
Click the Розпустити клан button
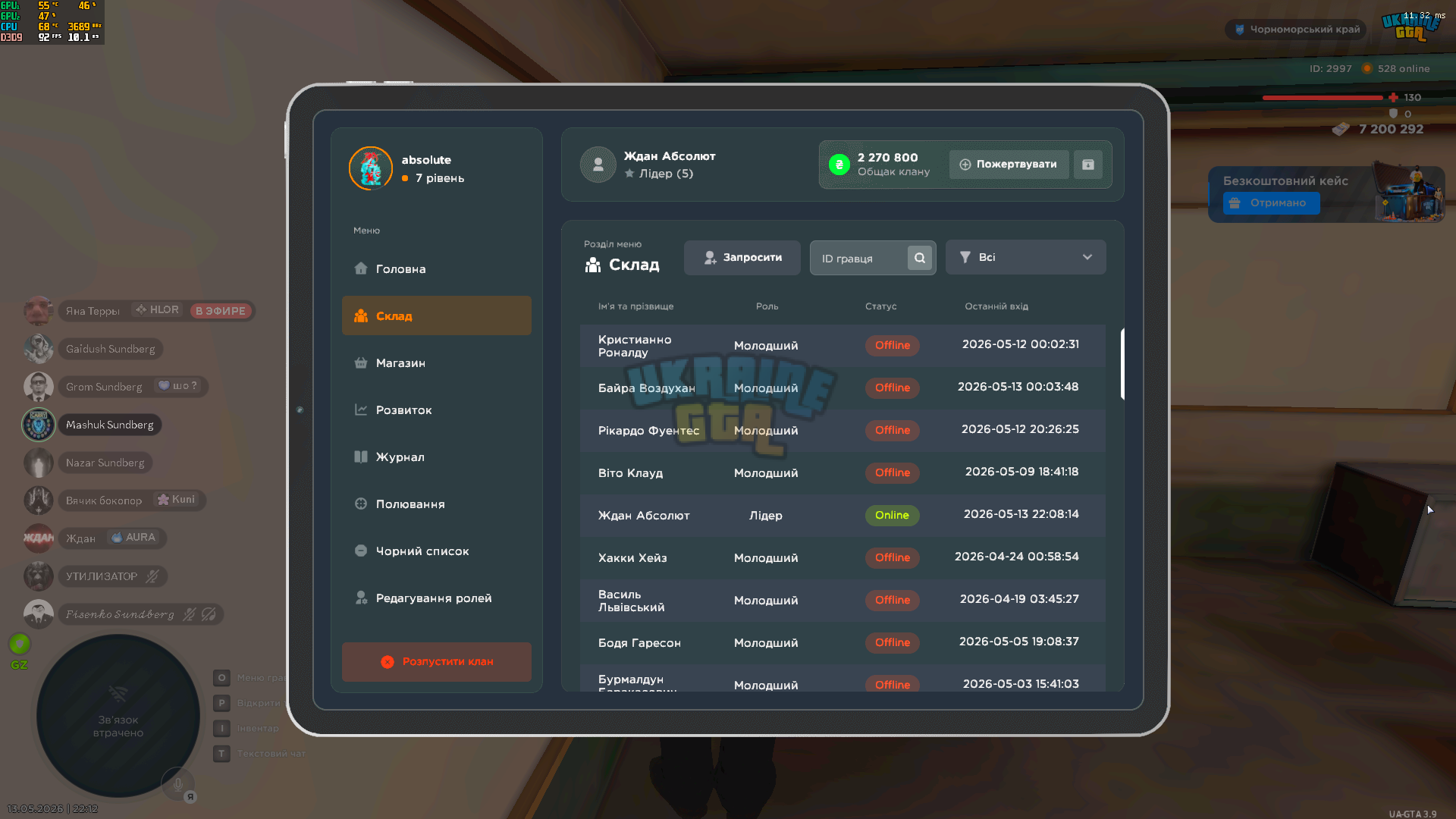pyautogui.click(x=436, y=661)
